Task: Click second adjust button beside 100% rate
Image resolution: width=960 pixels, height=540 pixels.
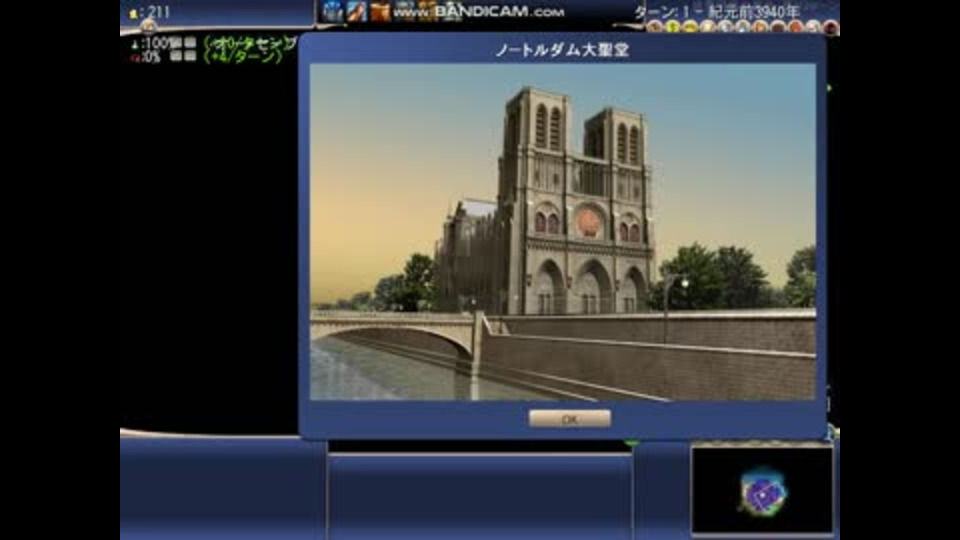Action: click(x=190, y=42)
